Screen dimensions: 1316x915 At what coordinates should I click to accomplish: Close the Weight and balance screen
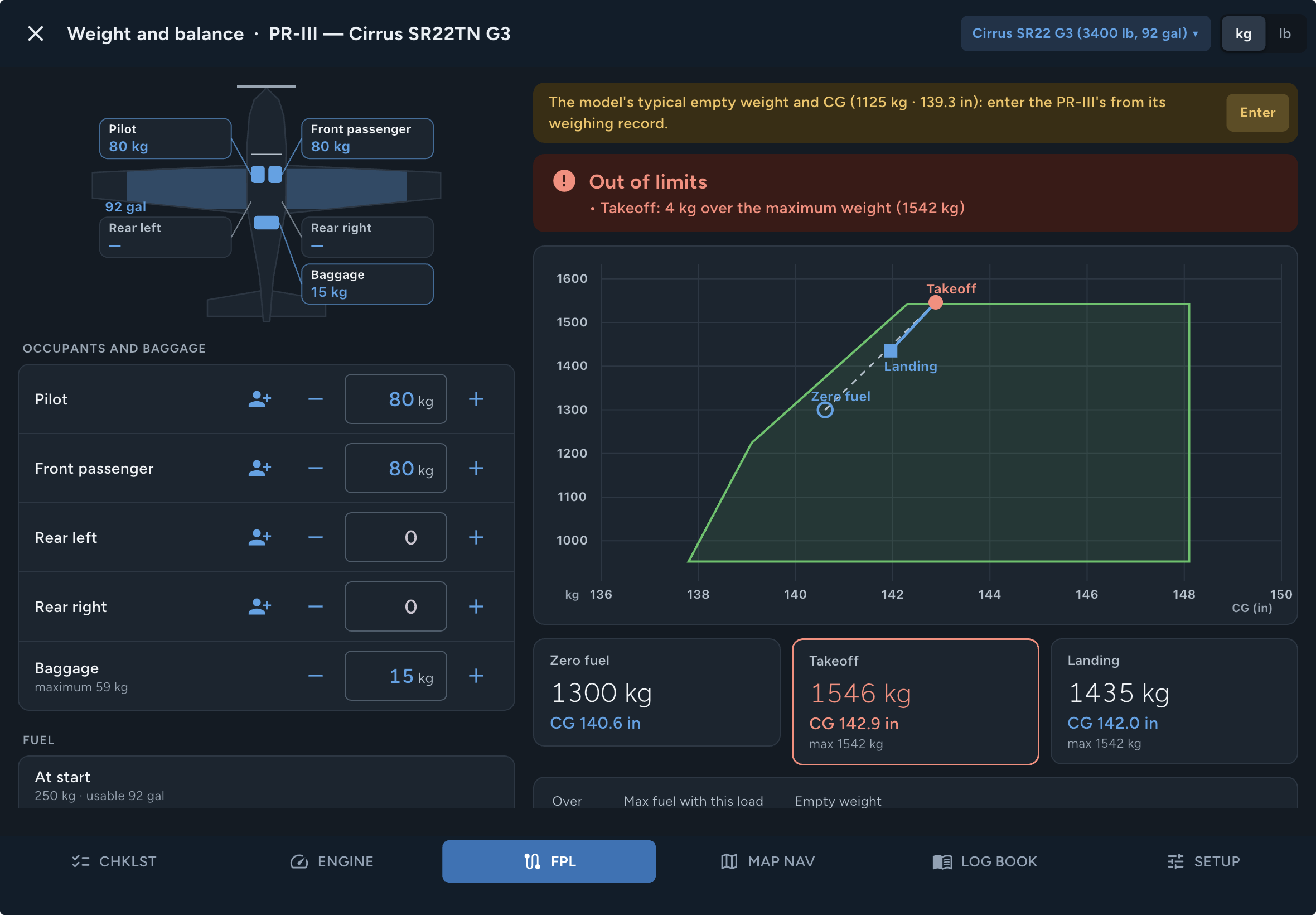tap(36, 33)
